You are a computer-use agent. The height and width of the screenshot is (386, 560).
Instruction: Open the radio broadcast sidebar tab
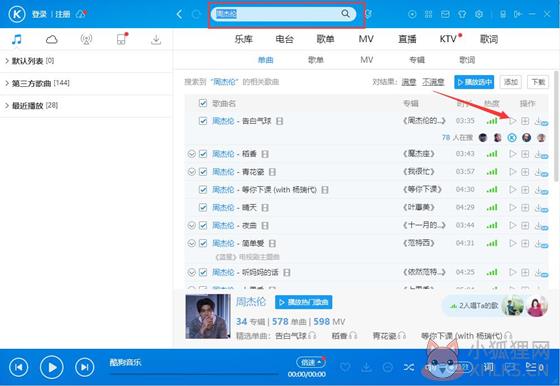86,39
